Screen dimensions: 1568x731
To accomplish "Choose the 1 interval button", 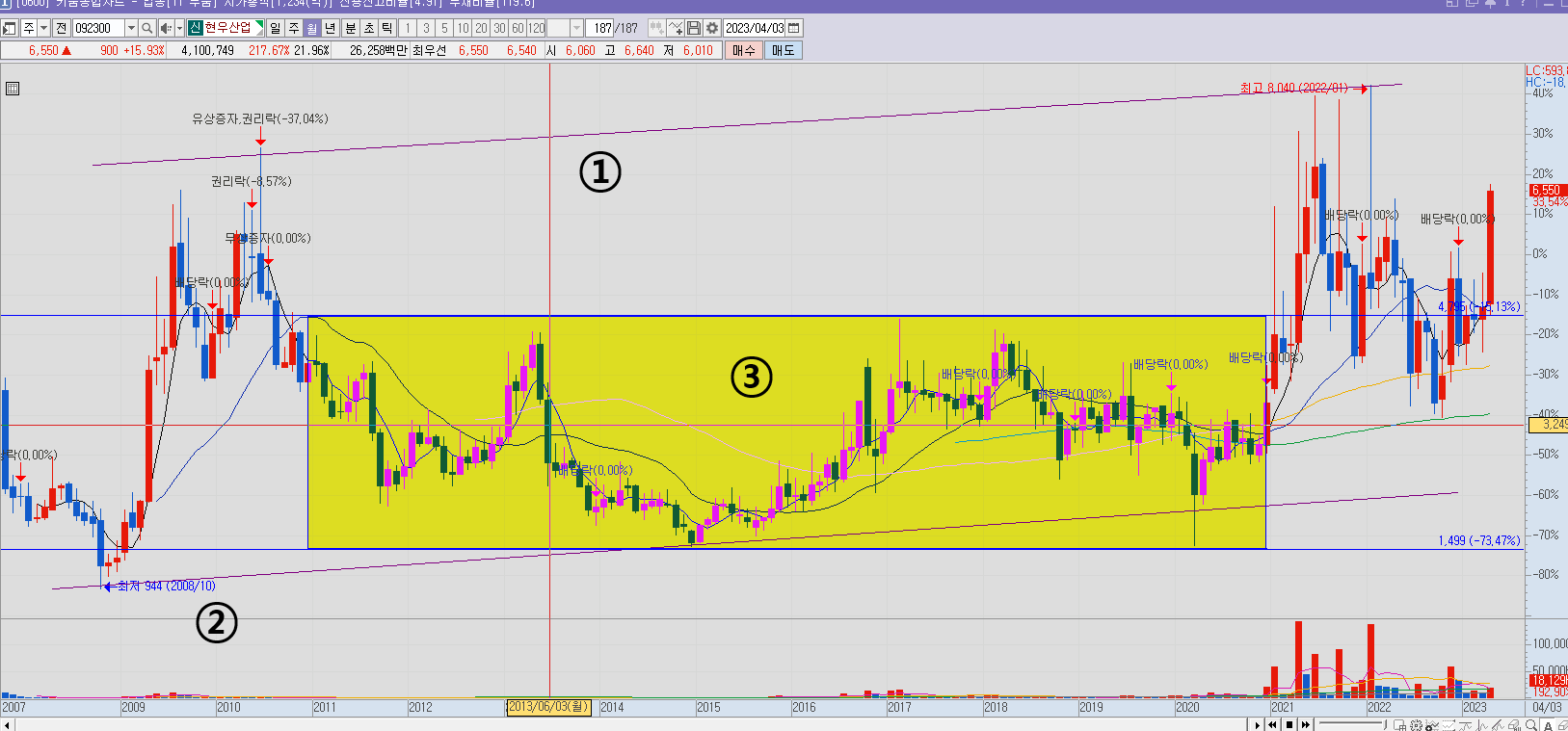I will pos(408,28).
